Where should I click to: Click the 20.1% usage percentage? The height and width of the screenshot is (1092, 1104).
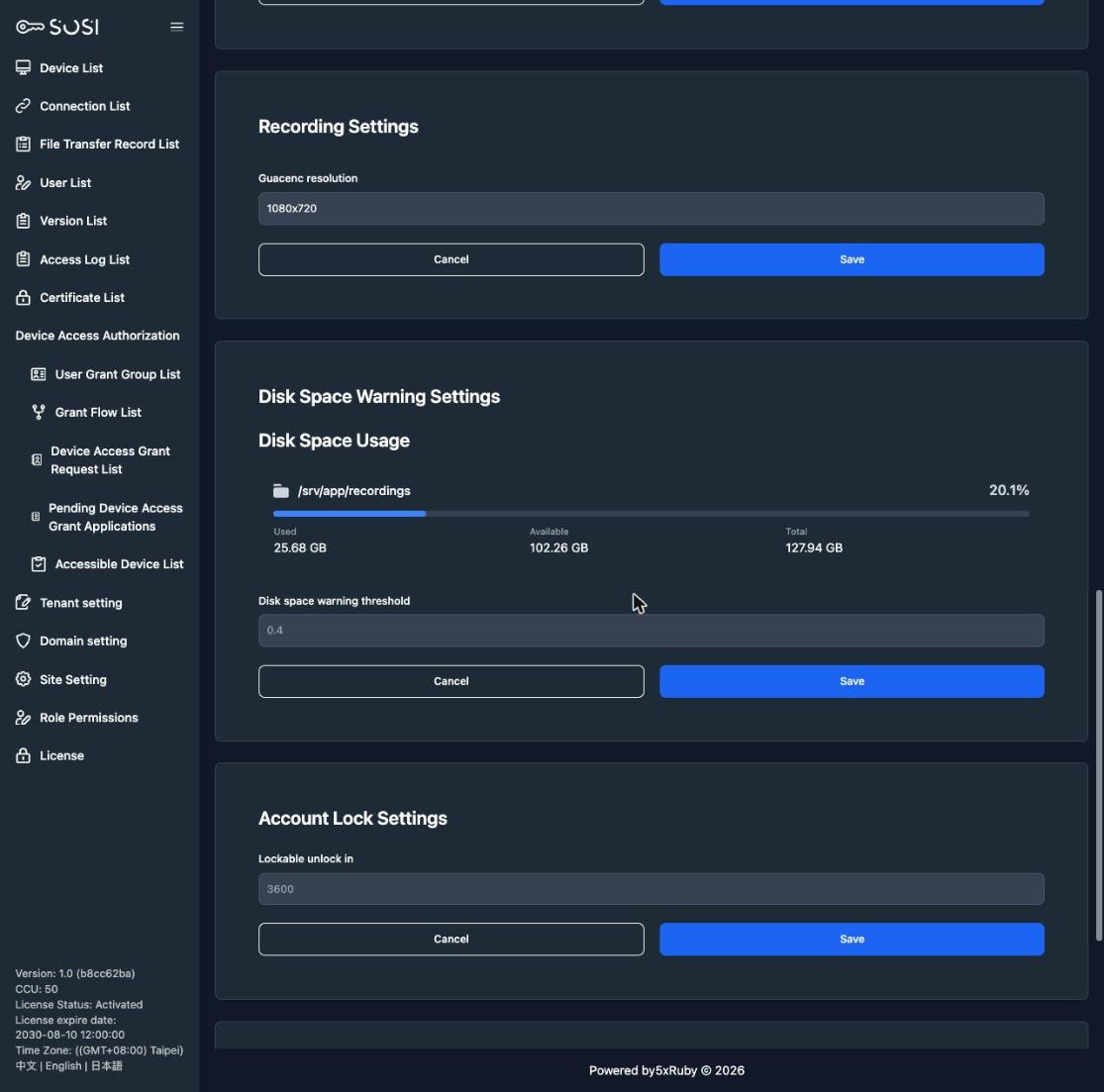(1008, 490)
